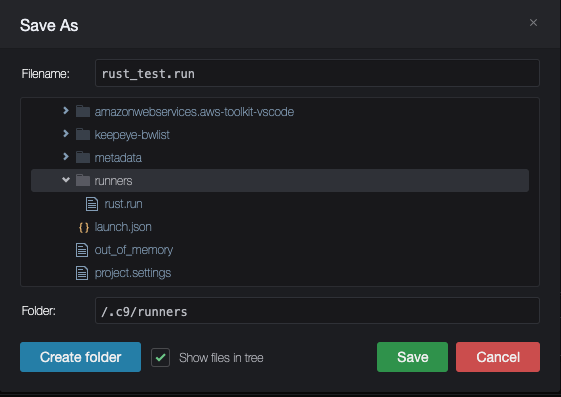561x397 pixels.
Task: Click the runners folder icon
Action: tap(83, 180)
